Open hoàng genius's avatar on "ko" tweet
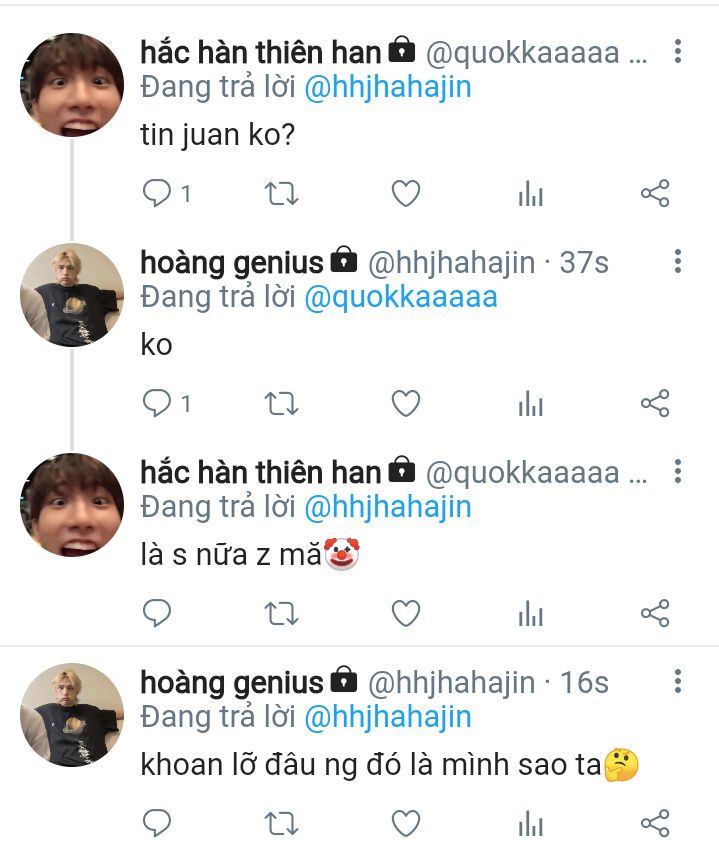719x853 pixels. [71, 295]
